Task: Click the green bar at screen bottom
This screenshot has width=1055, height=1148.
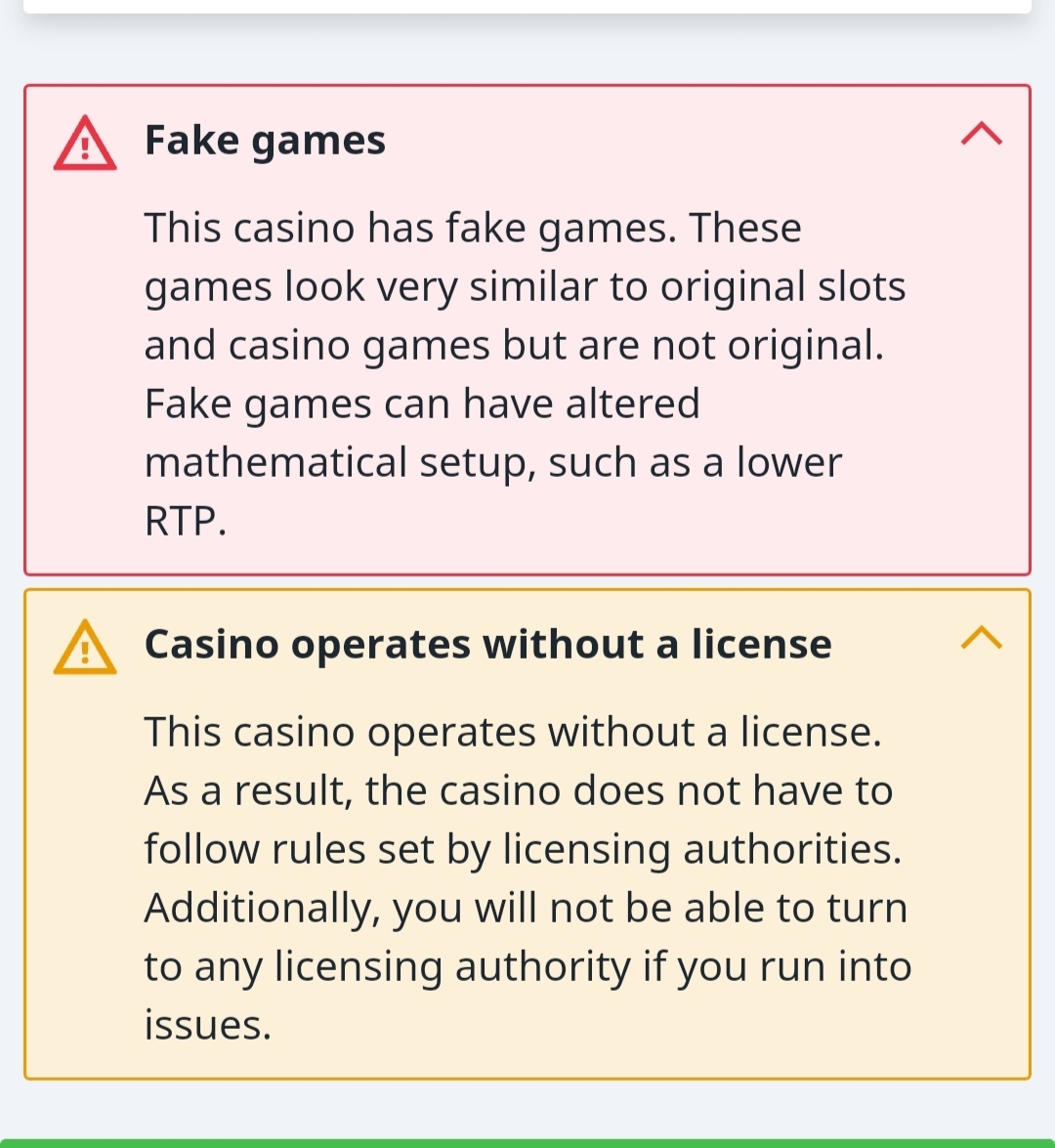Action: tap(527, 1143)
